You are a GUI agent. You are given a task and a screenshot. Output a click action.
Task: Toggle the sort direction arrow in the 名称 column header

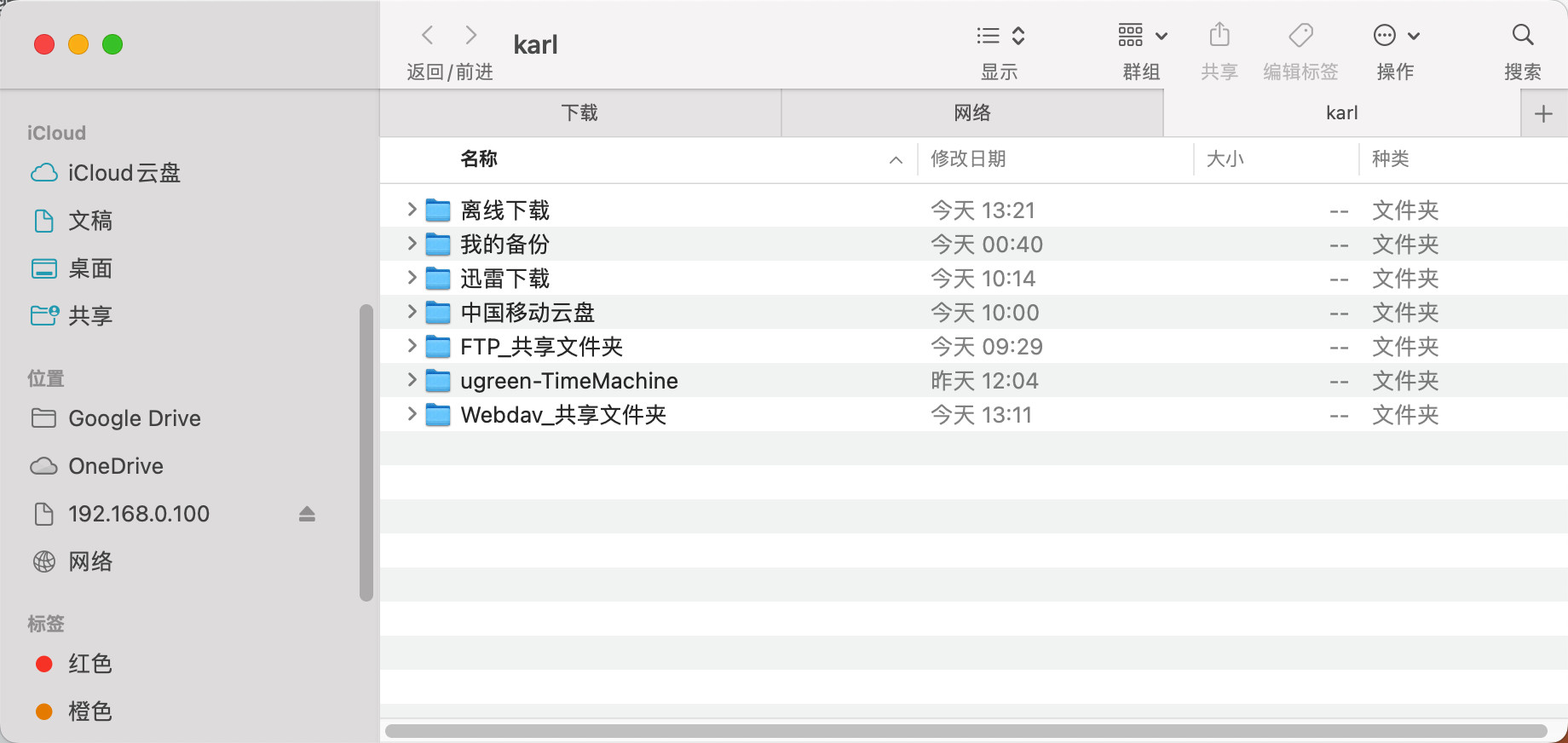[x=896, y=159]
